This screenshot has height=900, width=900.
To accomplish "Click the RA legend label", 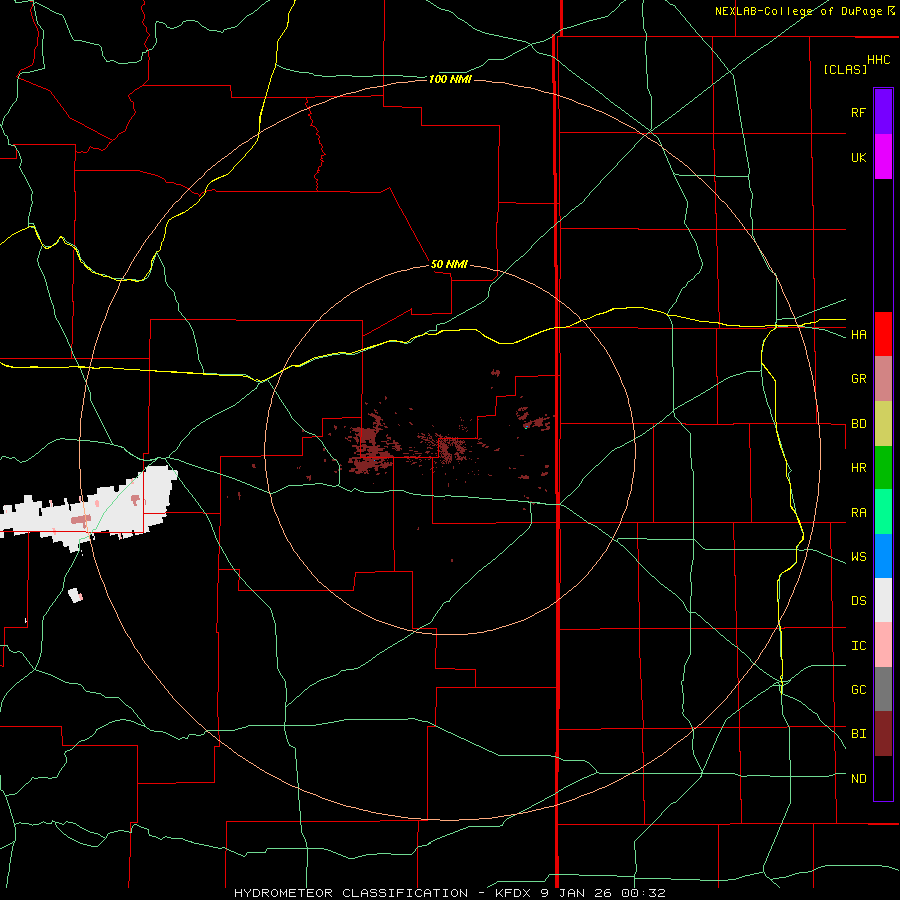I will click(x=858, y=512).
